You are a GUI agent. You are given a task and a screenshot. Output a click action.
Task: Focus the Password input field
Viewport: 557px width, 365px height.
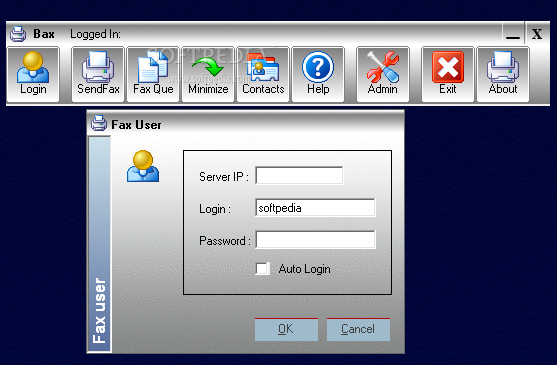point(315,240)
